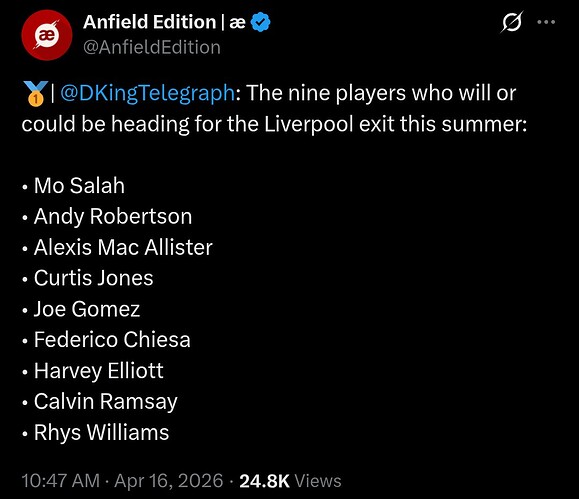Image resolution: width=579 pixels, height=499 pixels.
Task: Click the Rhys Williams list line
Action: click(95, 433)
